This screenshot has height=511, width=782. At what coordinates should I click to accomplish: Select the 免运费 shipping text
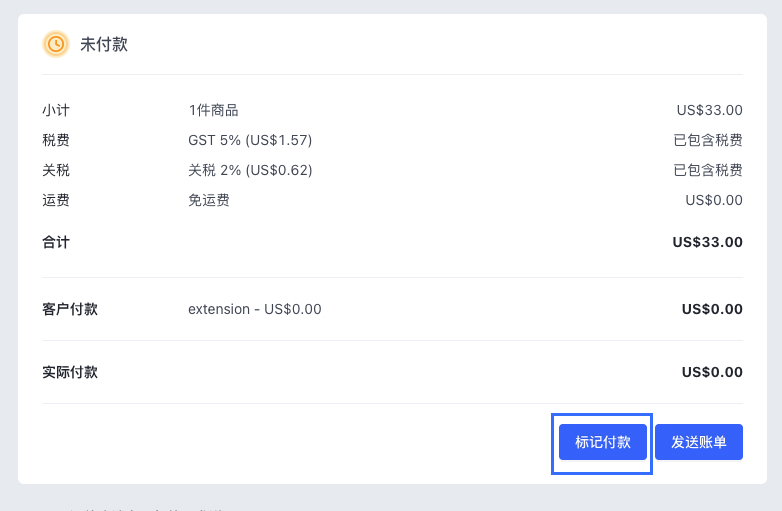click(209, 200)
